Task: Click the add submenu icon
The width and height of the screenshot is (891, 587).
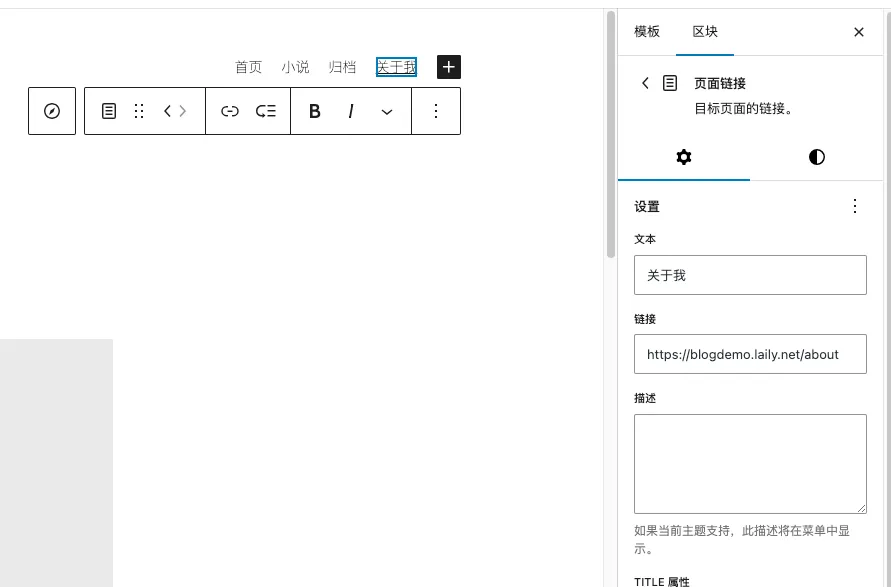Action: point(266,111)
